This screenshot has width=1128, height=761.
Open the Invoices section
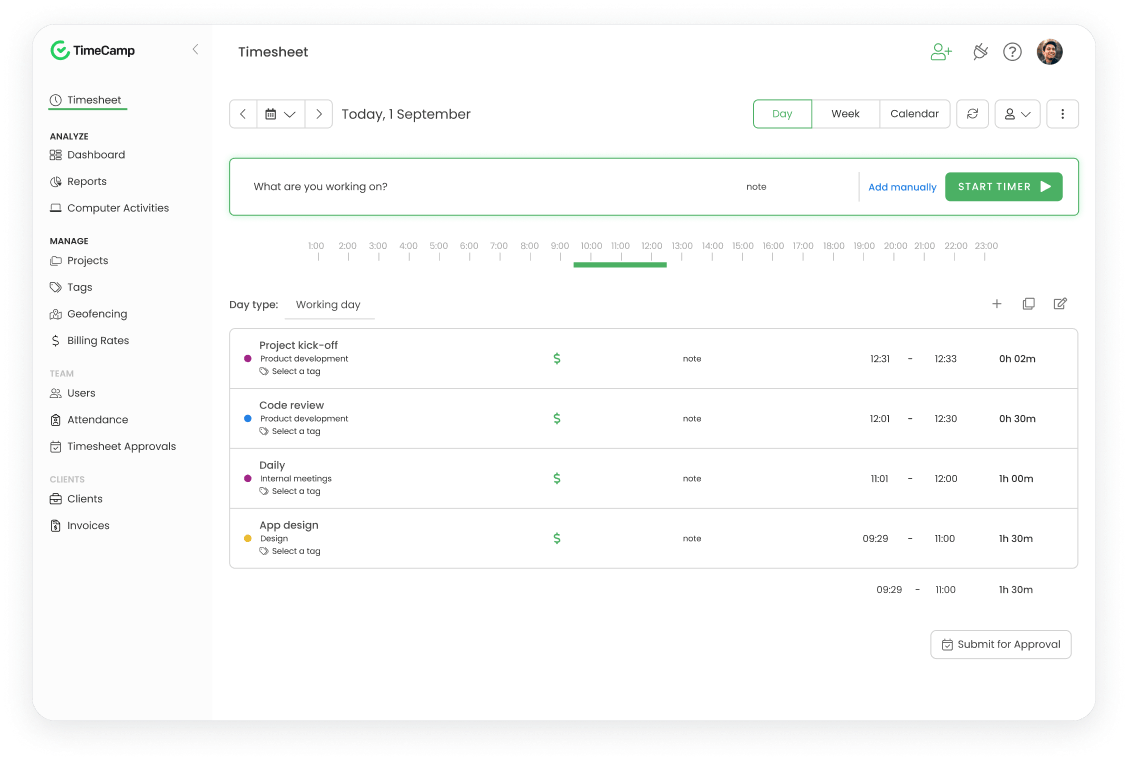88,525
